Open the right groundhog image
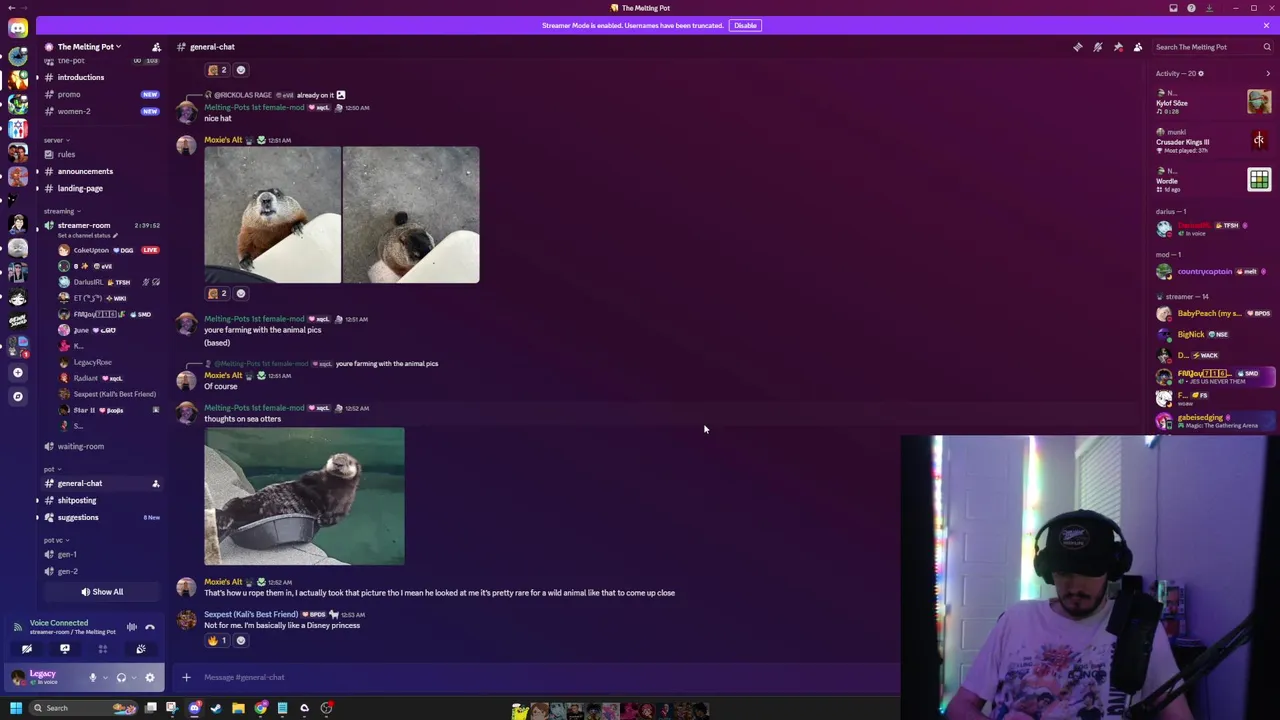1280x720 pixels. pos(411,215)
